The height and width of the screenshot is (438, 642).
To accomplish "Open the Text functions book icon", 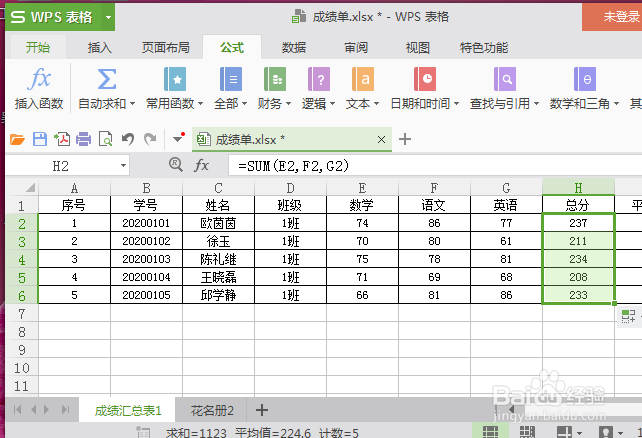I will point(363,79).
